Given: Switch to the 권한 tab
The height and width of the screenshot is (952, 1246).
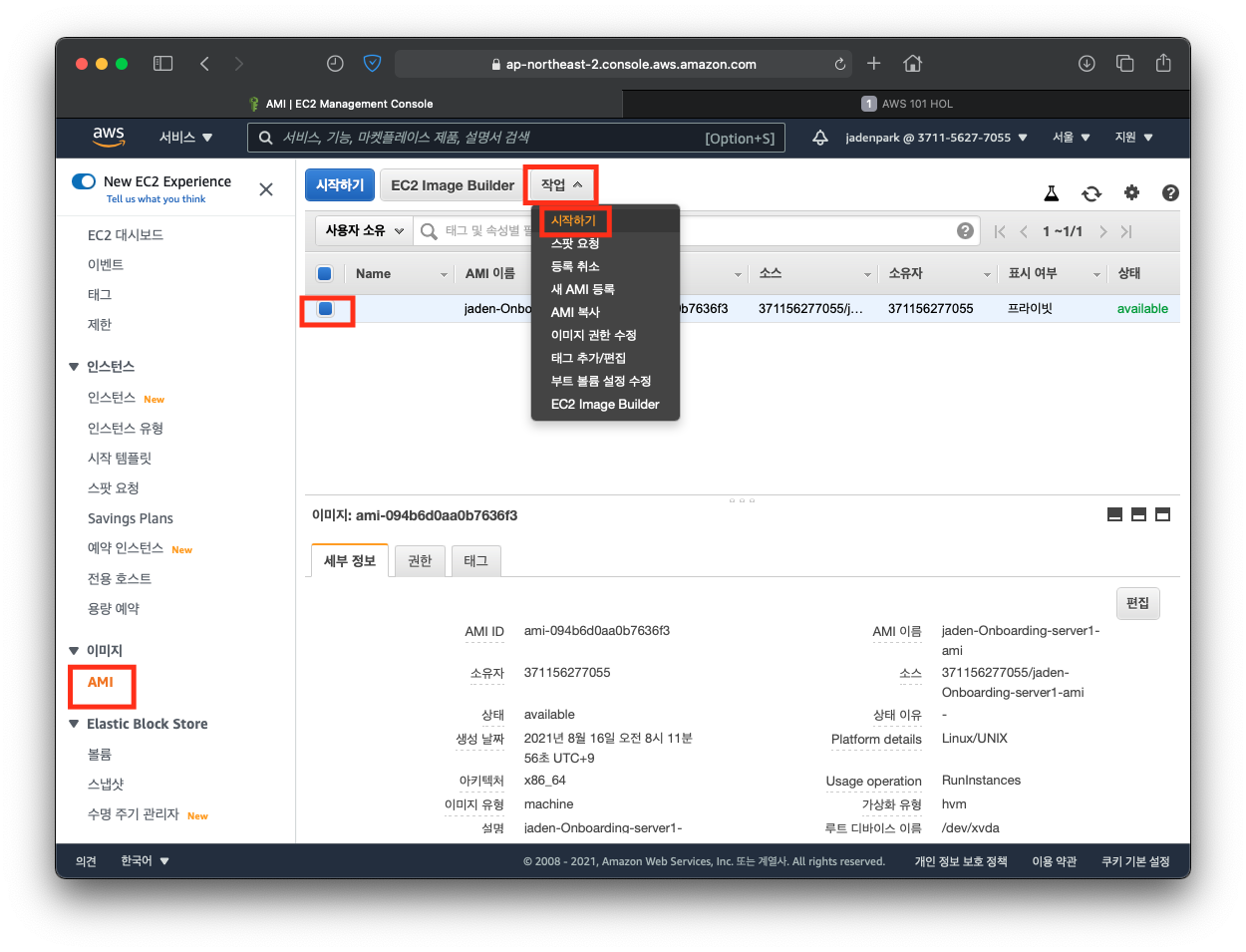Looking at the screenshot, I should [420, 561].
